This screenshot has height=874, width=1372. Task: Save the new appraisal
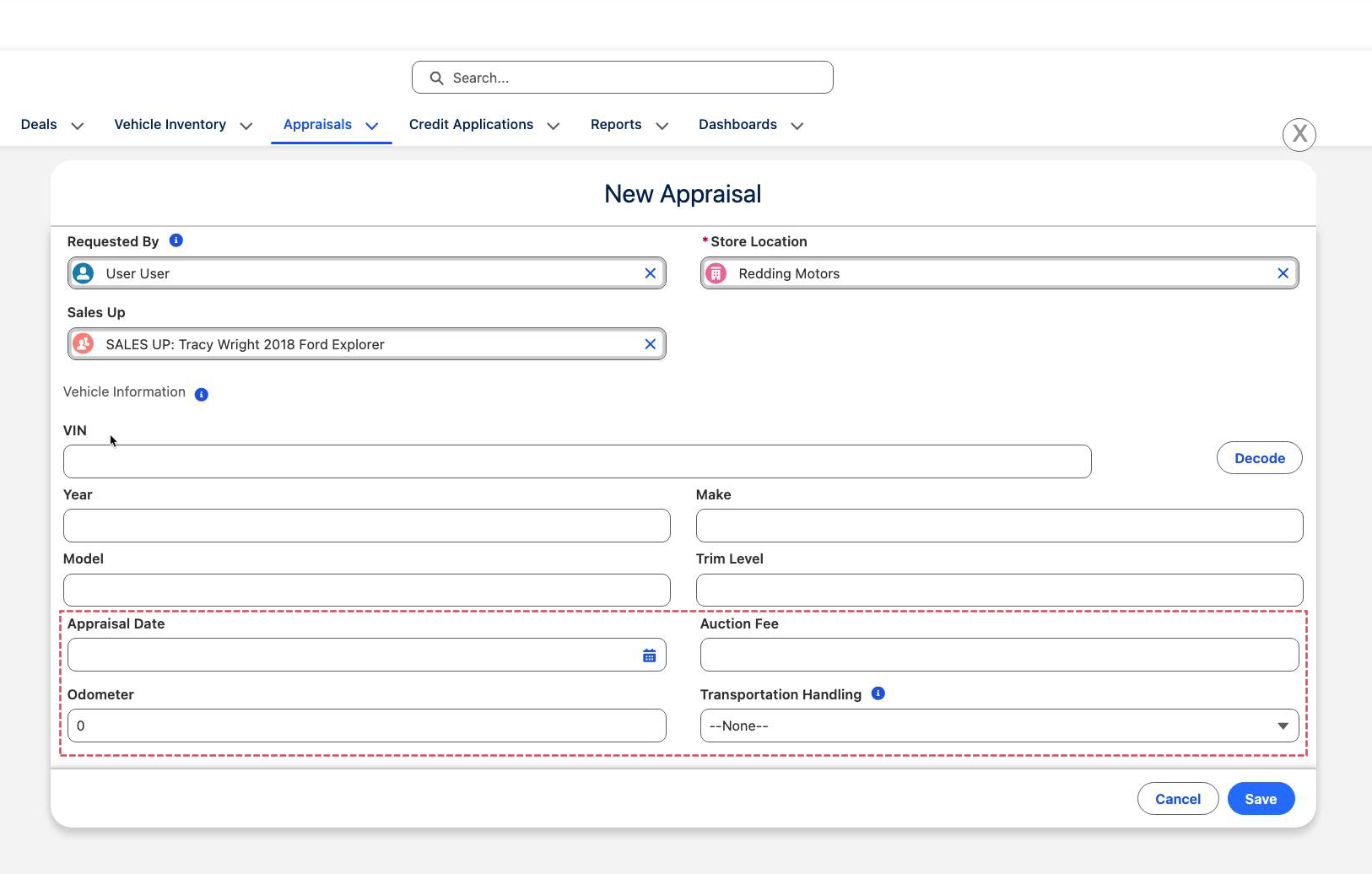(x=1261, y=799)
